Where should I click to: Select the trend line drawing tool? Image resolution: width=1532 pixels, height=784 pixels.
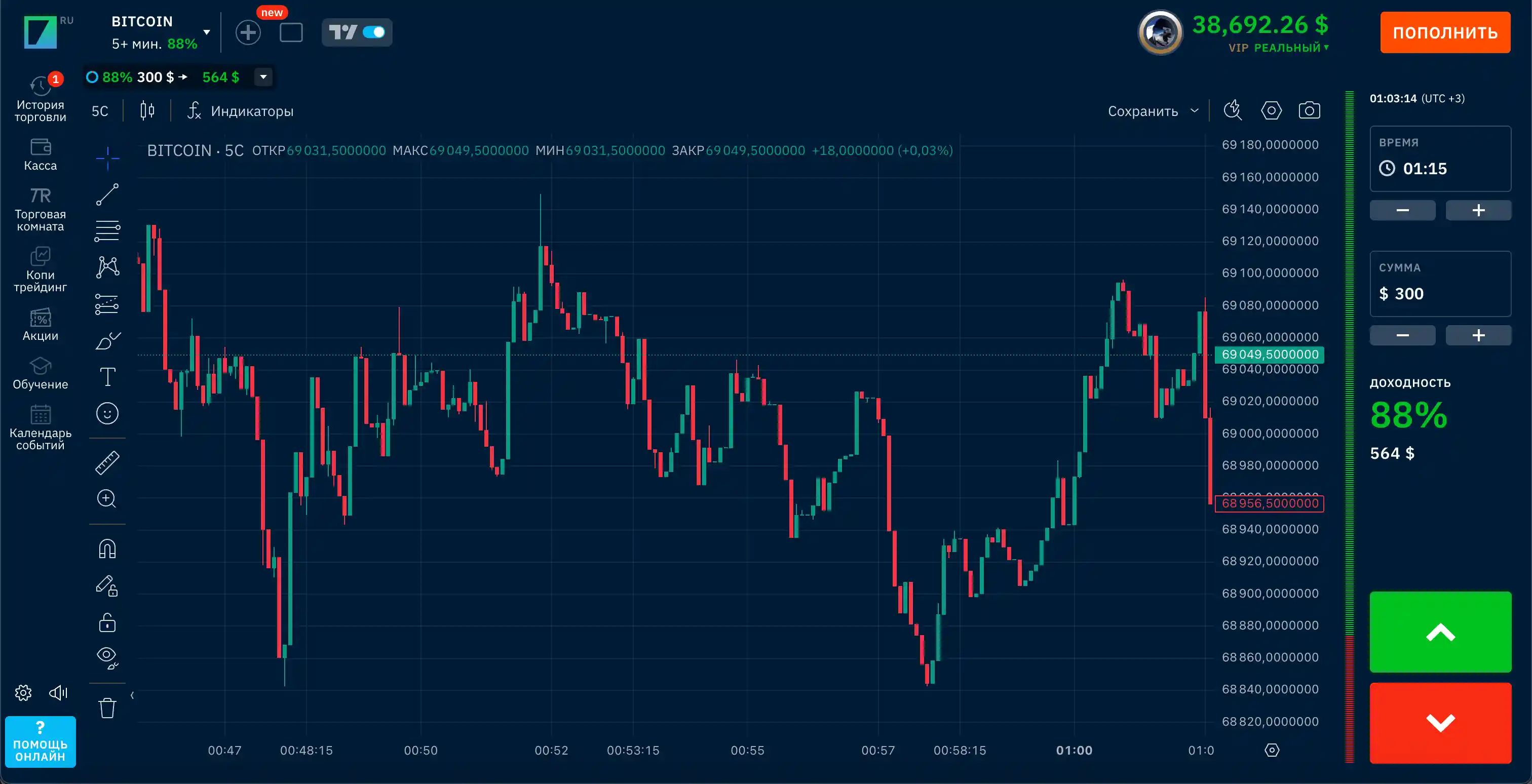(107, 194)
